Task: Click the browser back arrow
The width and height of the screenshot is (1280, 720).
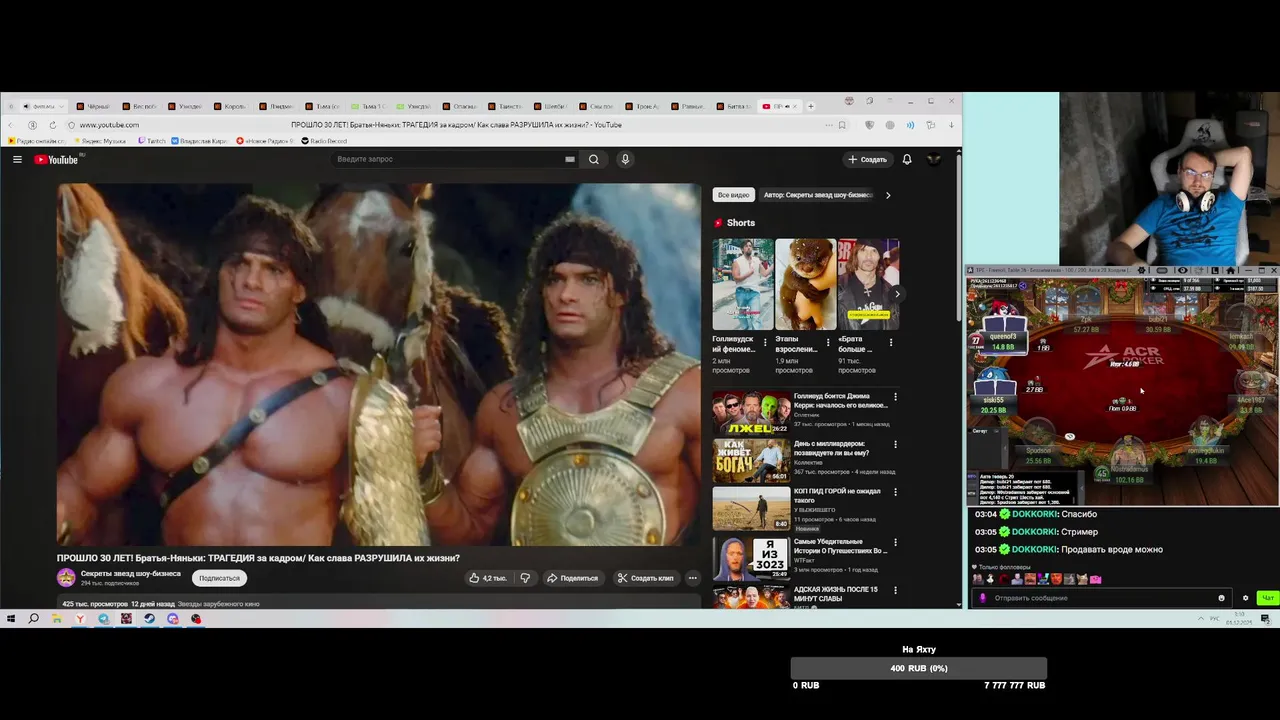Action: (x=11, y=125)
